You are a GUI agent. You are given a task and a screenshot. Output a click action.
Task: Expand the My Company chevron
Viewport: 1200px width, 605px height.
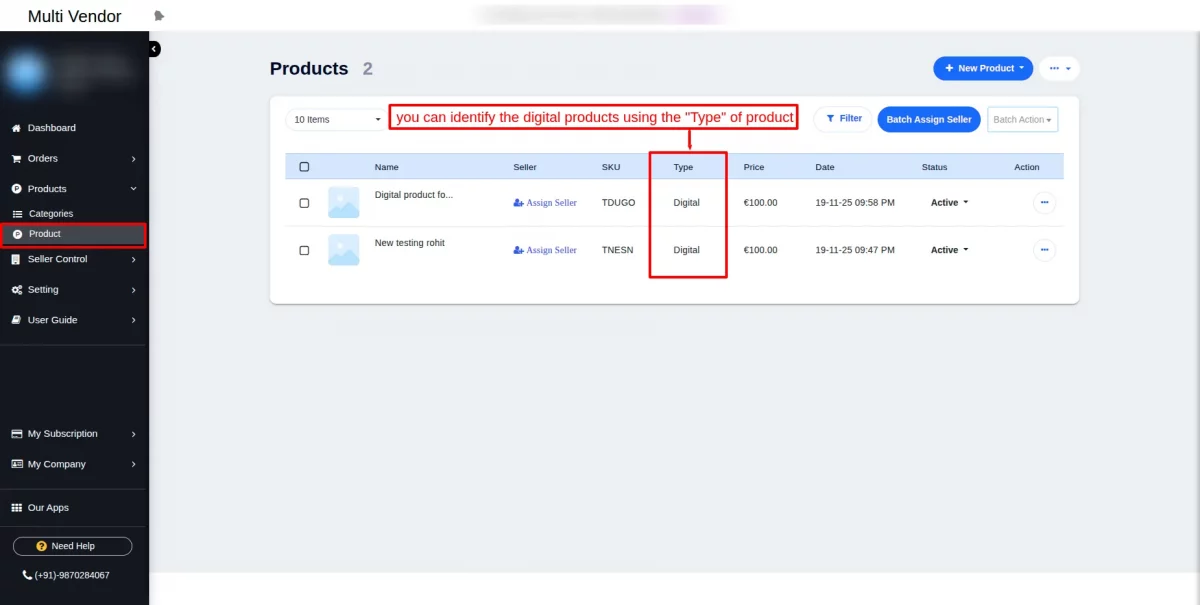click(133, 464)
